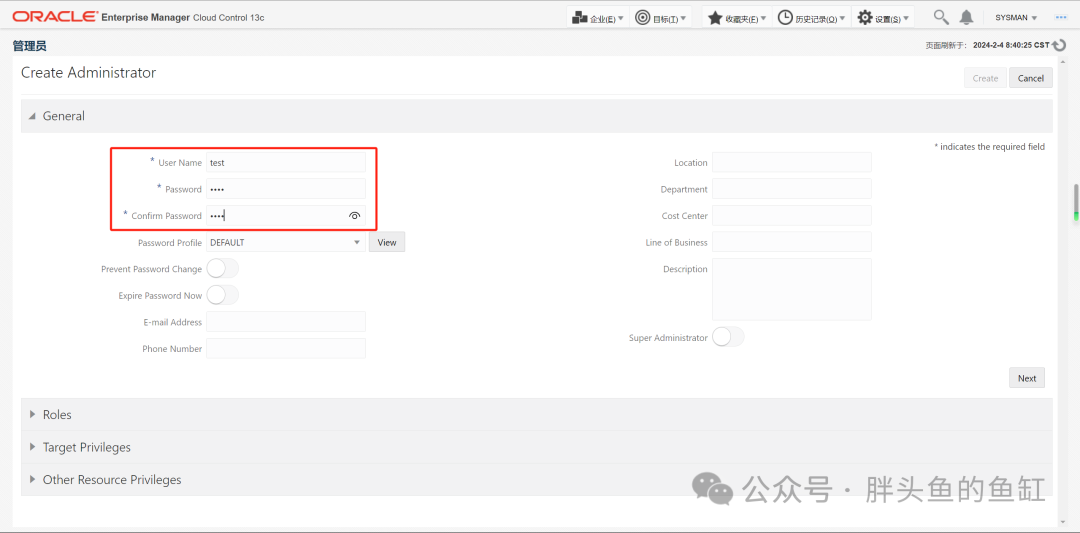Click the Password field

point(286,189)
